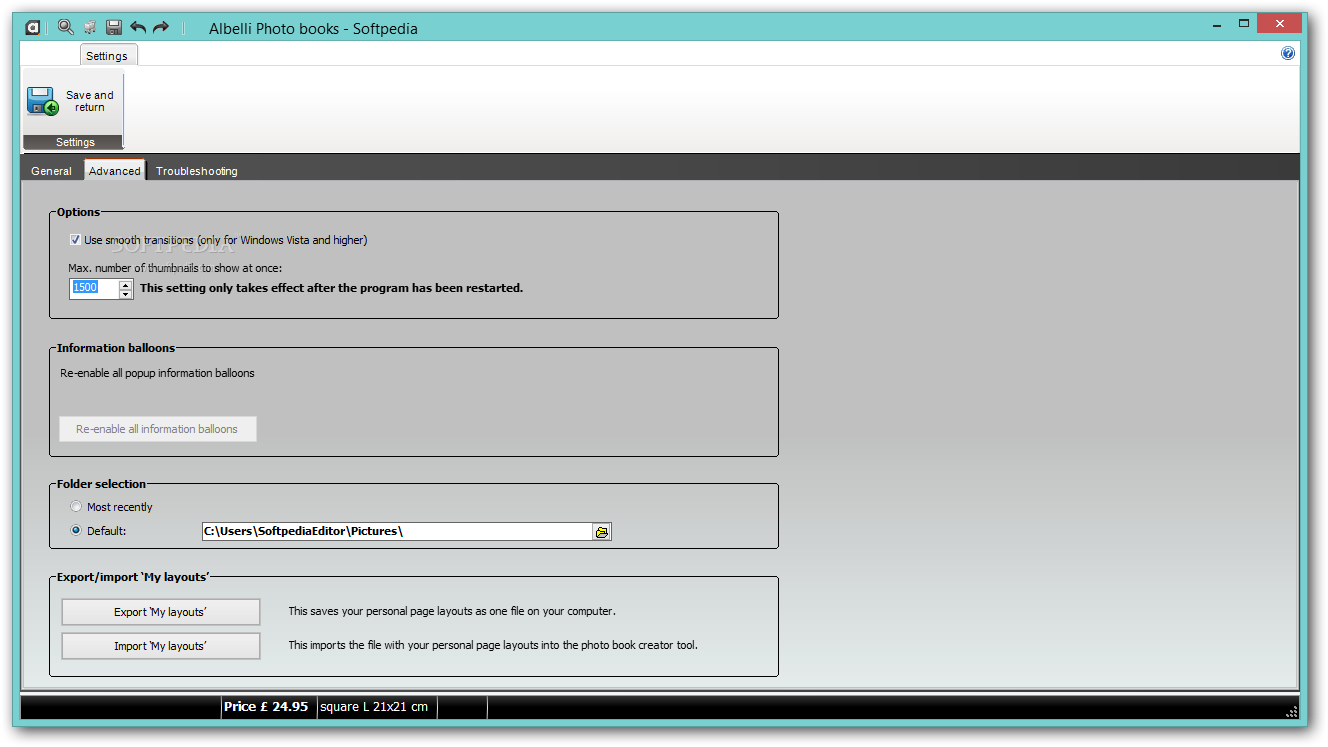Click the Price £ 24.95 status entry

coord(266,706)
